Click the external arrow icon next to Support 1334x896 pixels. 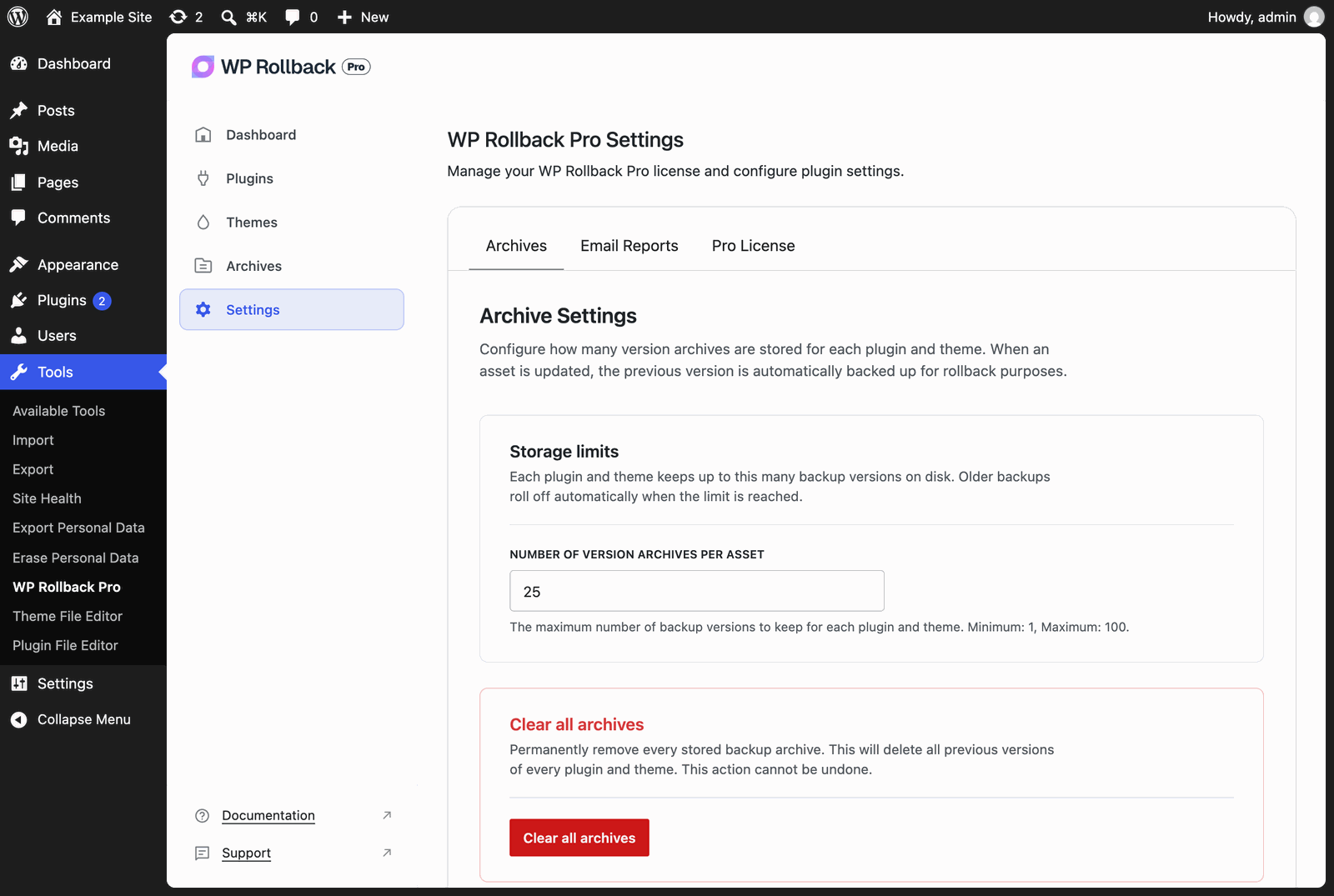tap(387, 853)
